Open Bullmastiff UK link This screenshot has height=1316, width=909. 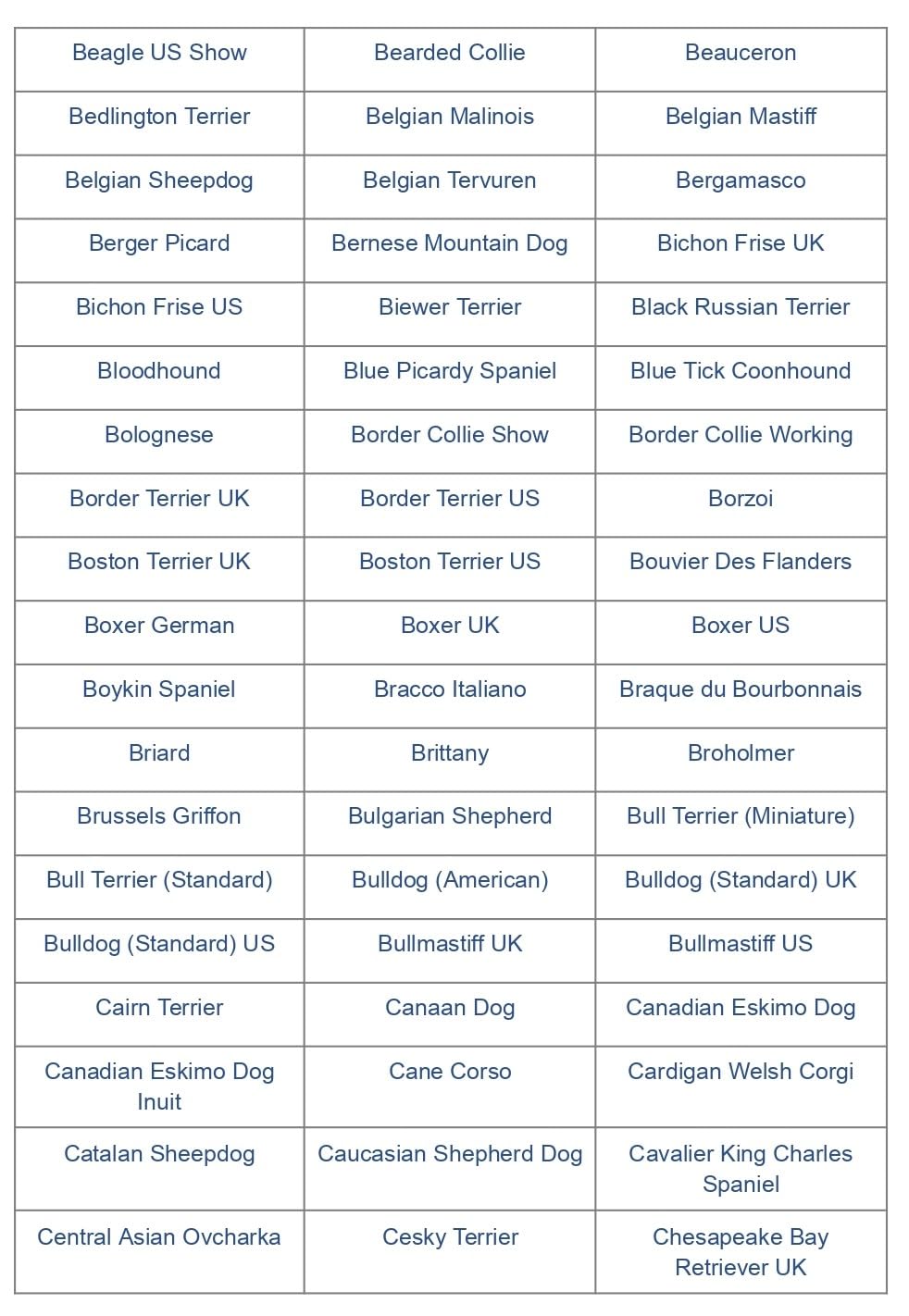click(449, 944)
